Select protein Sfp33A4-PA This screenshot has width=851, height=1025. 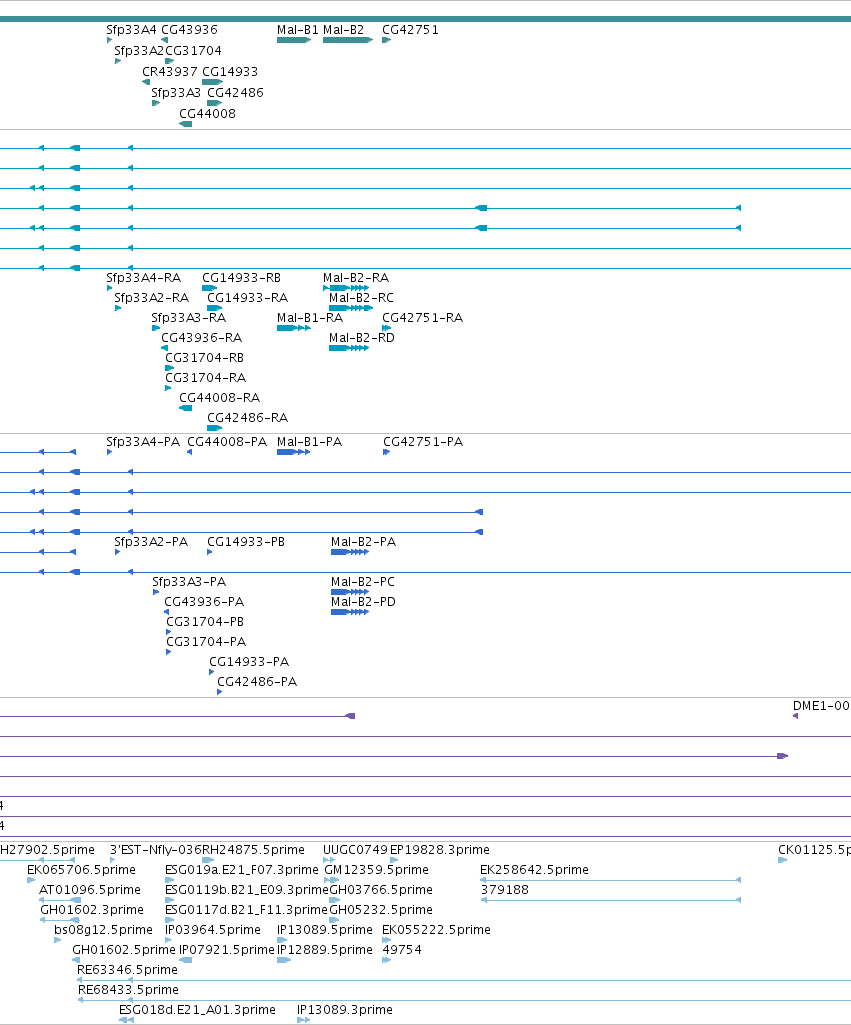(143, 442)
